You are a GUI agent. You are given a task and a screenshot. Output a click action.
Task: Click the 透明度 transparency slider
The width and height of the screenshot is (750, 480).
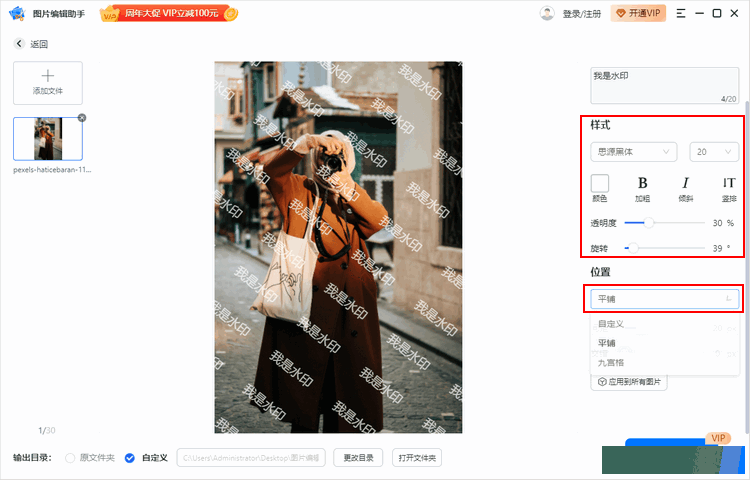[664, 223]
